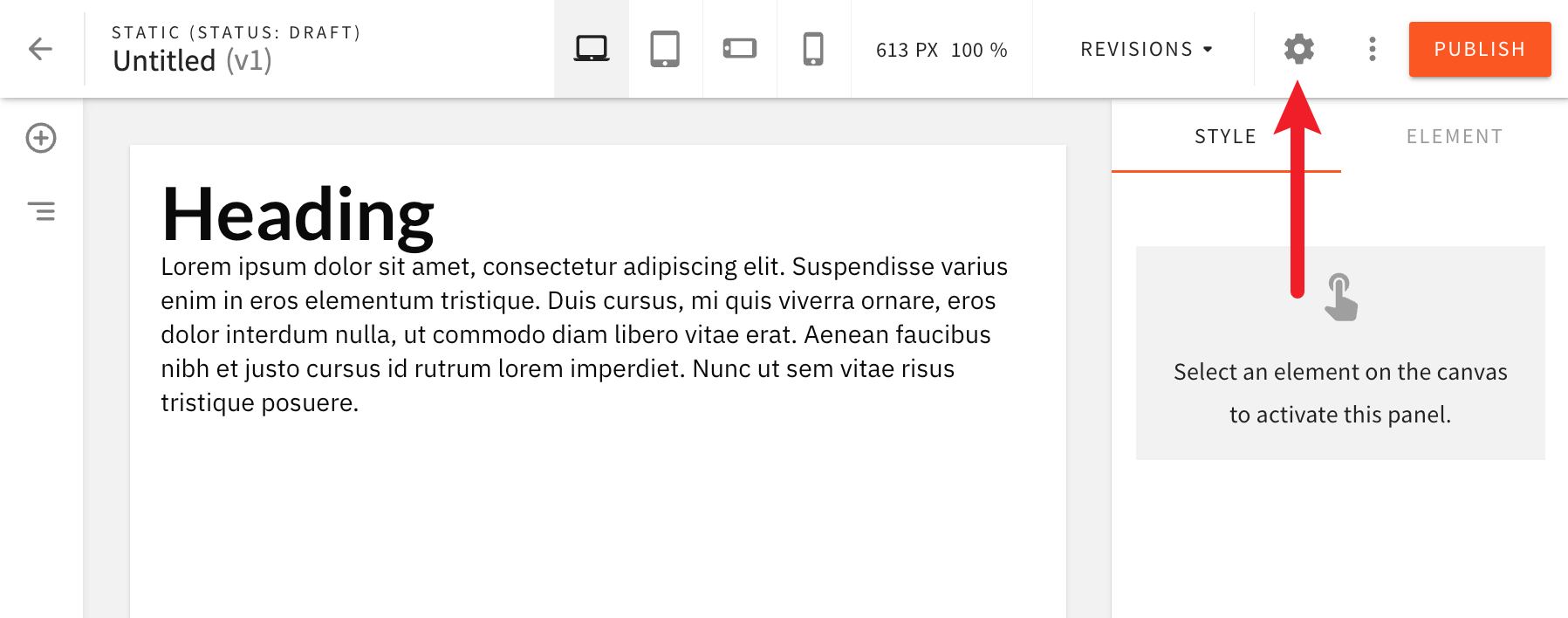Open settings with the gear icon
The width and height of the screenshot is (1568, 618).
(1299, 49)
